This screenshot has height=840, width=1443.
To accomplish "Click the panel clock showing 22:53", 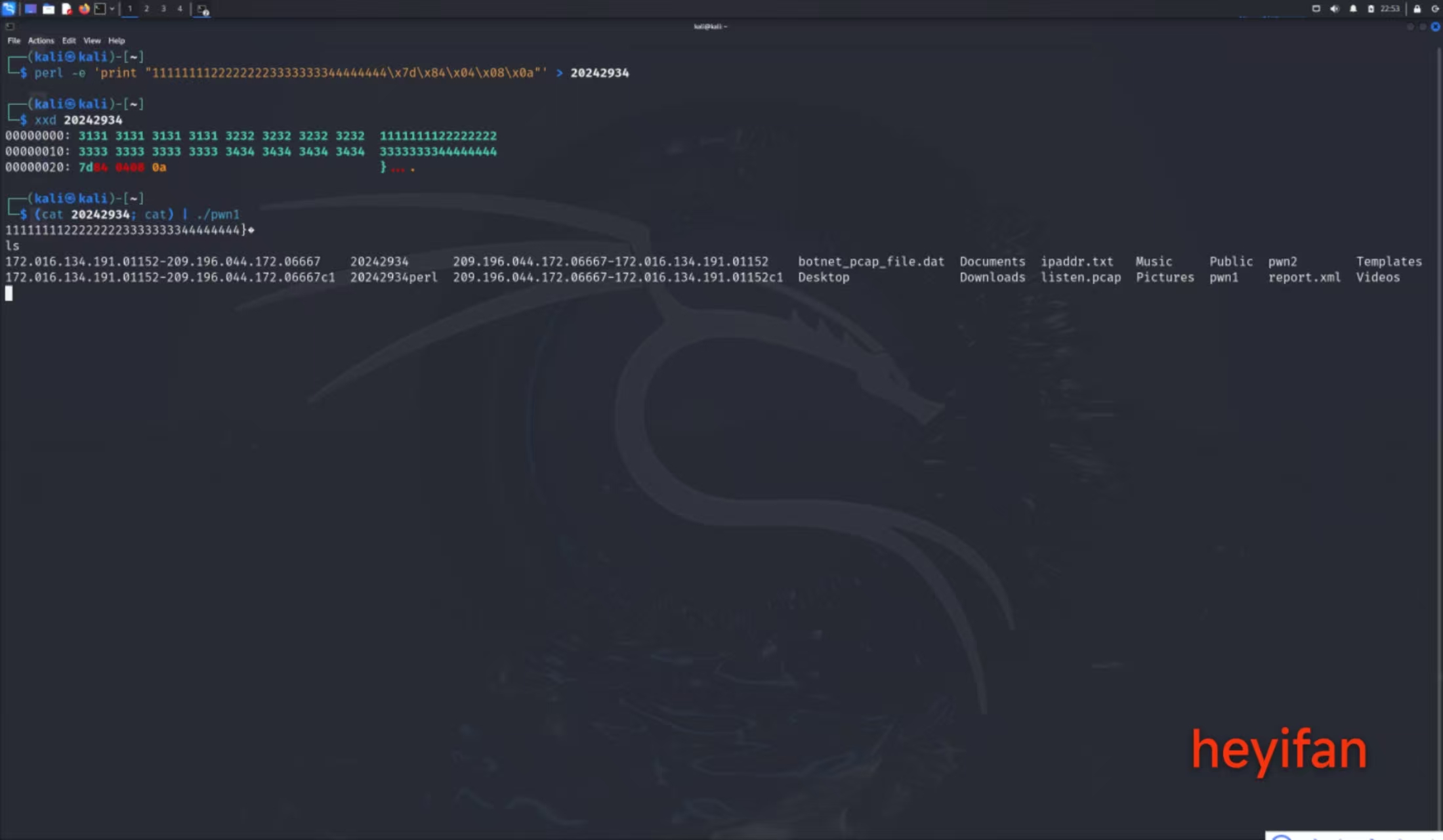I will pos(1390,9).
